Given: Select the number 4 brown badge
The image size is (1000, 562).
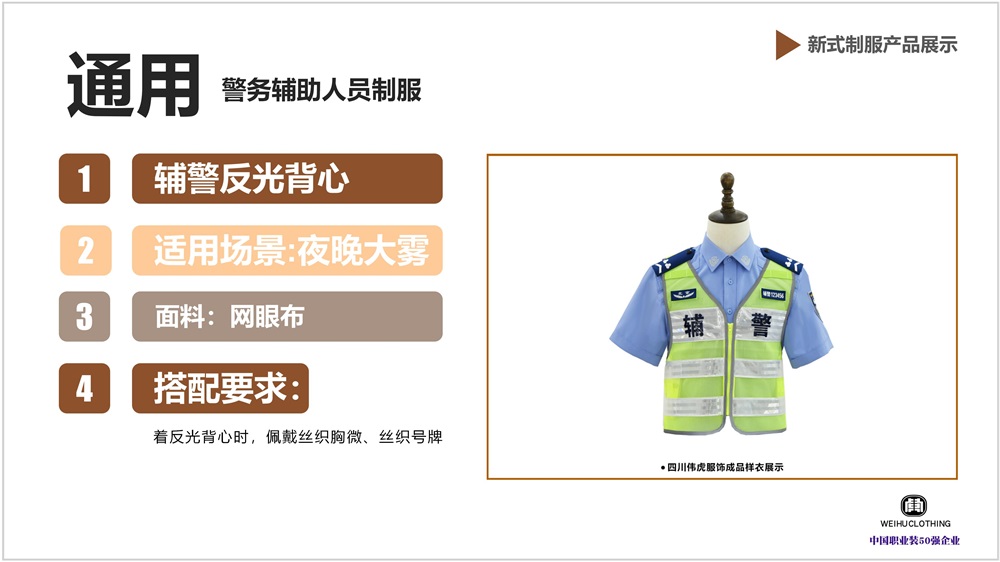Looking at the screenshot, I should click(x=85, y=388).
